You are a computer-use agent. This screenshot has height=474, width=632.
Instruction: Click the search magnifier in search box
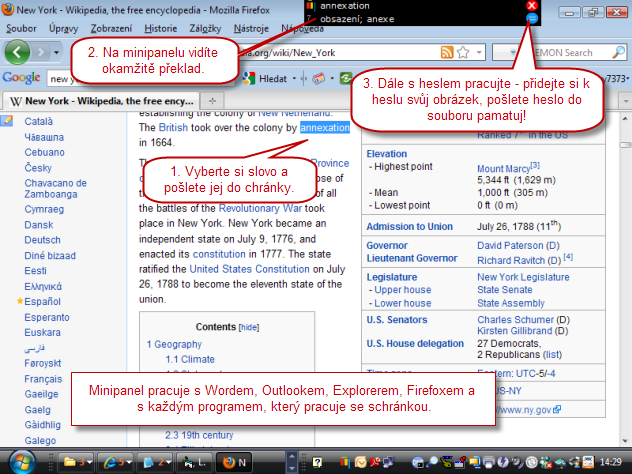619,52
